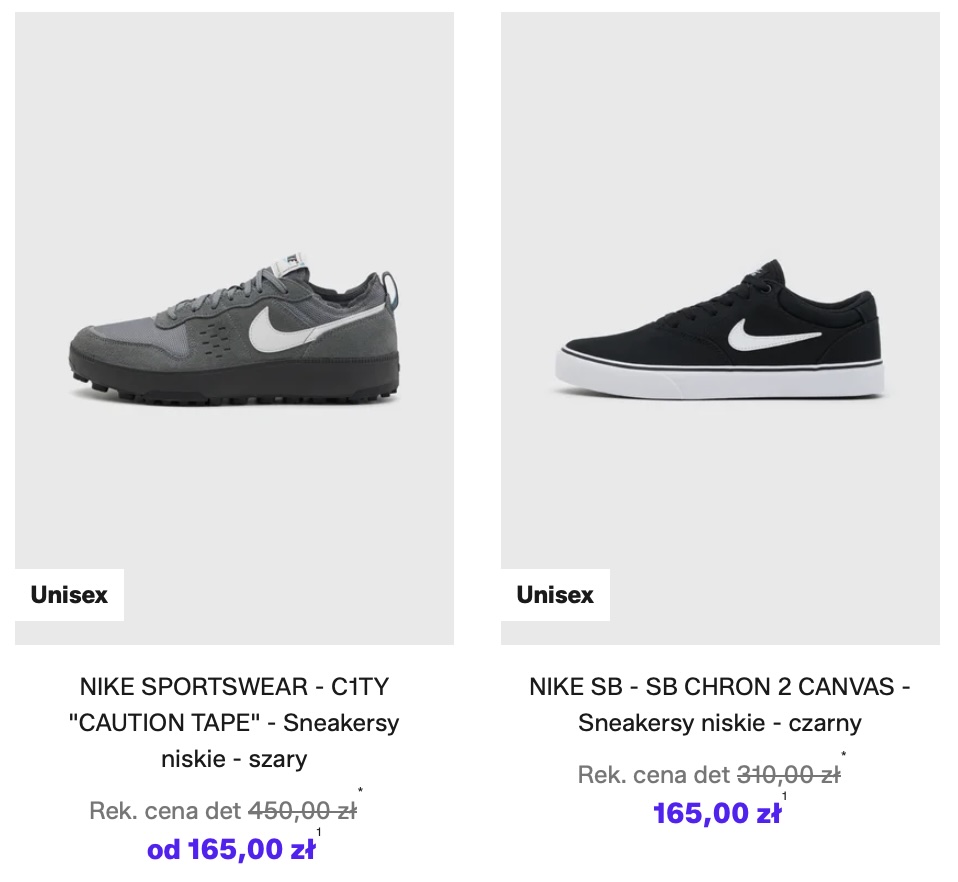Click the black sneaker's 165,00 zł price
Viewport: 958px width, 882px height.
tap(717, 814)
